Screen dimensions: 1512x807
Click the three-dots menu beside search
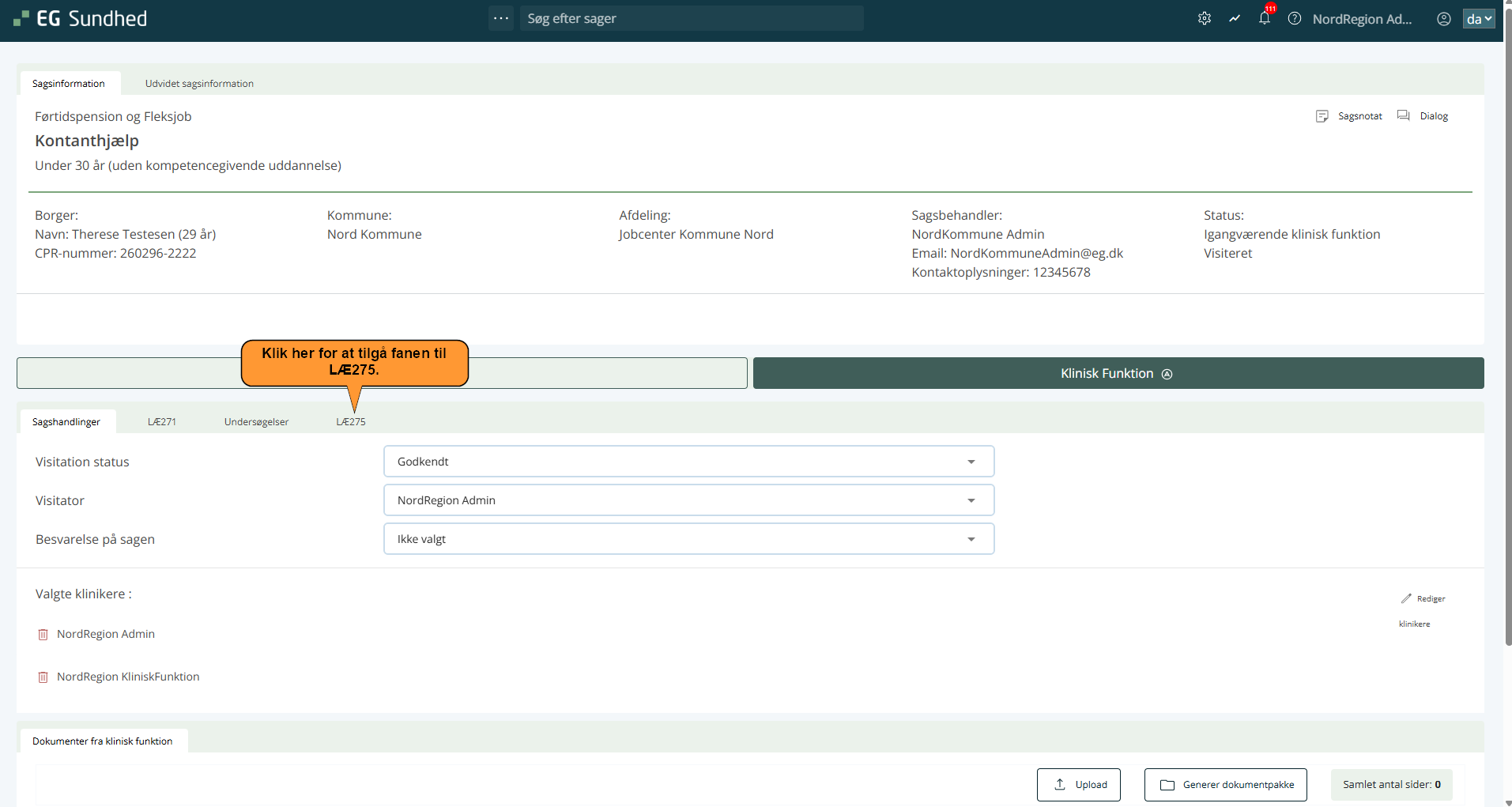(501, 18)
